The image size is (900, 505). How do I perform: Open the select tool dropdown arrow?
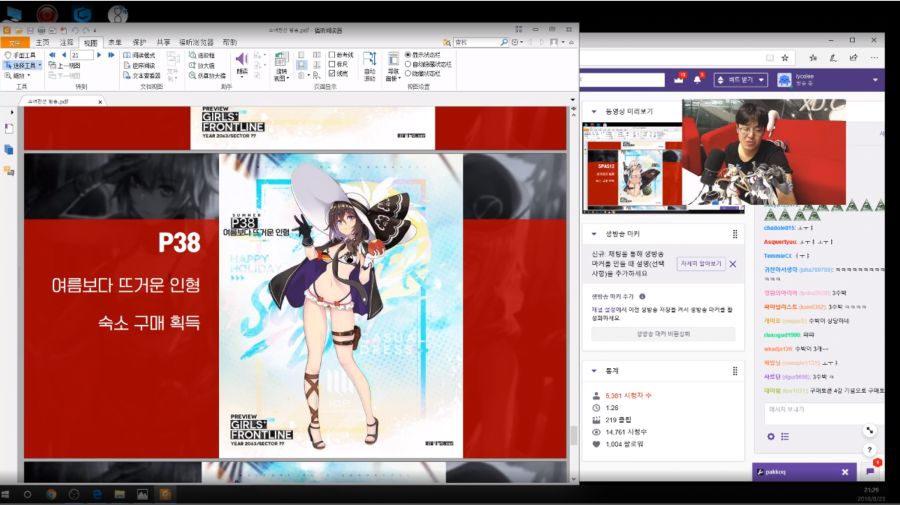click(x=40, y=65)
